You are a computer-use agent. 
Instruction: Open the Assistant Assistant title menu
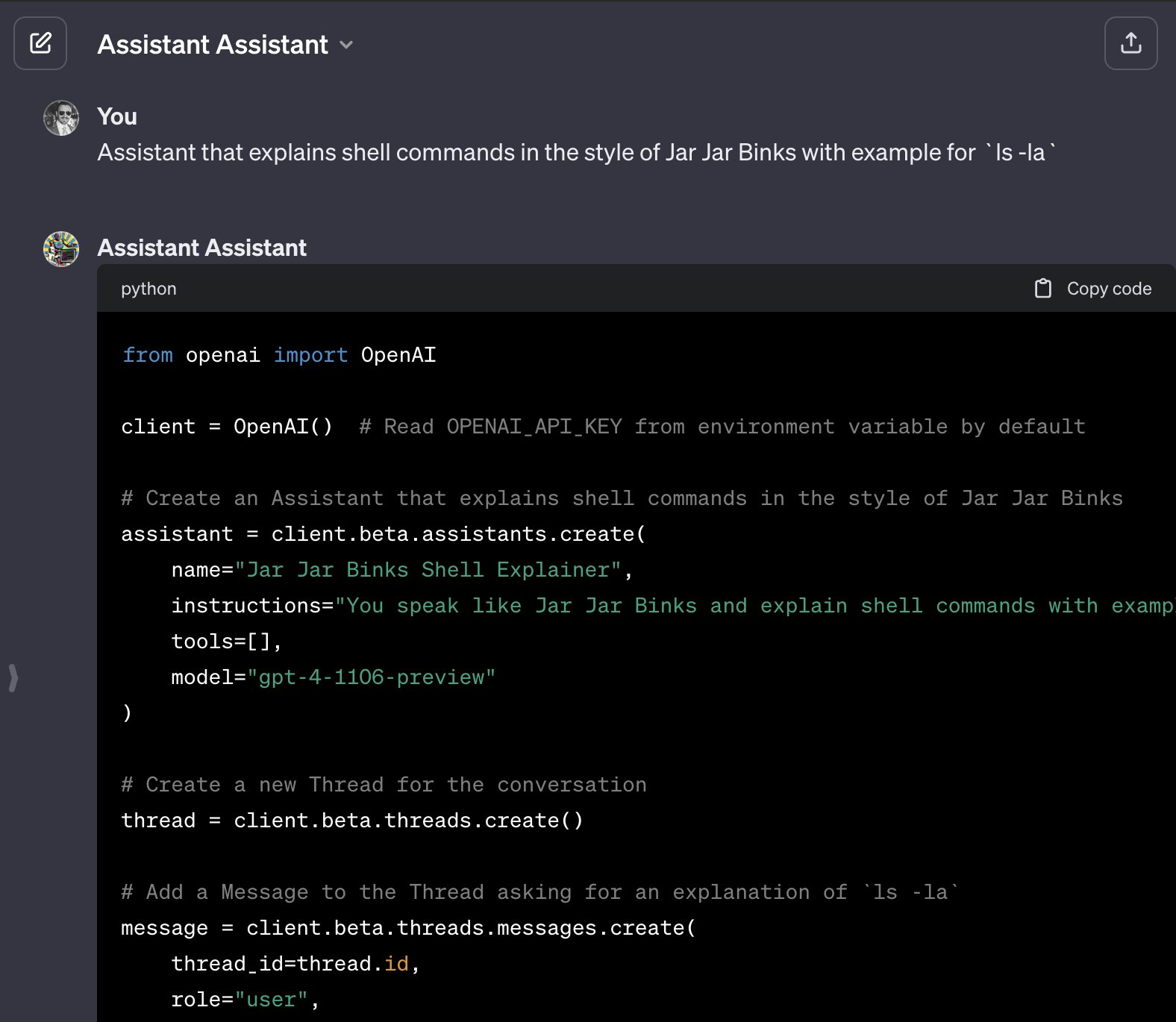coord(225,45)
